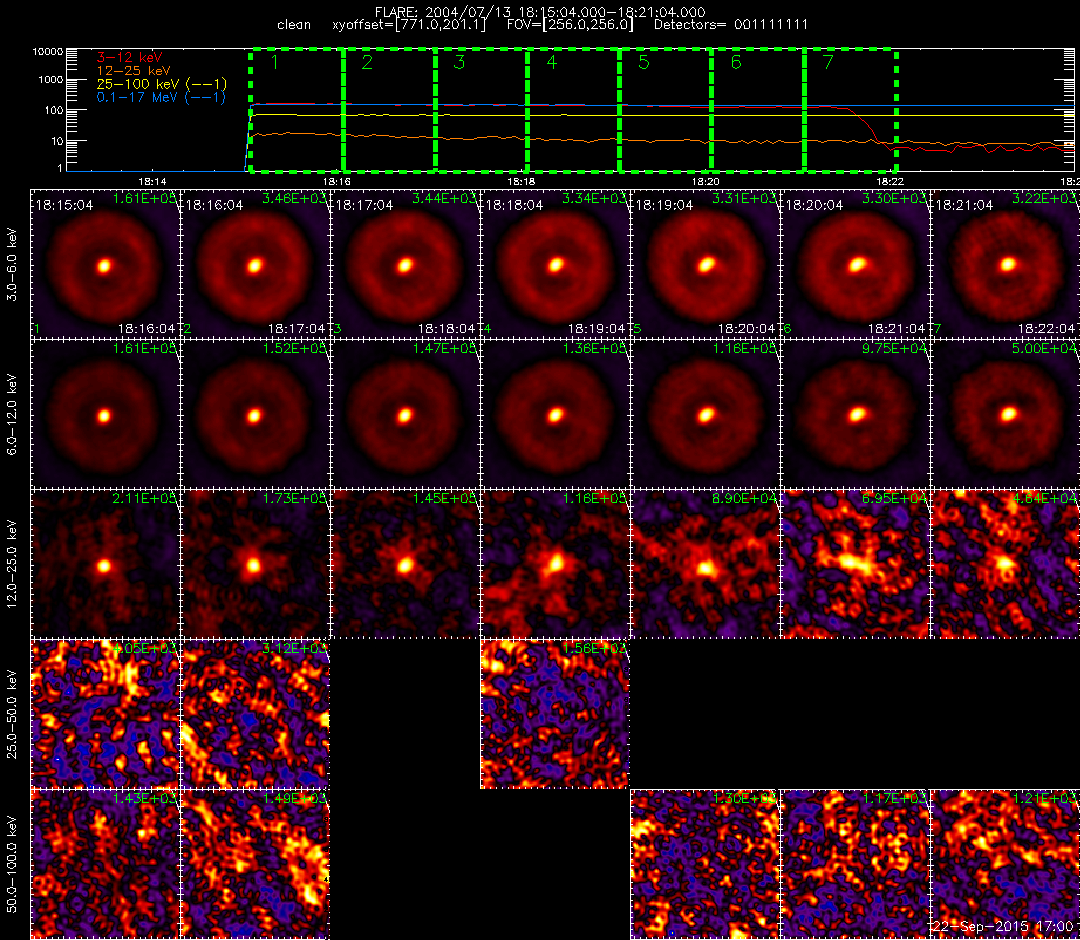
Task: Click the '3.0-6.0 keV' row label
Action: pos(12,264)
